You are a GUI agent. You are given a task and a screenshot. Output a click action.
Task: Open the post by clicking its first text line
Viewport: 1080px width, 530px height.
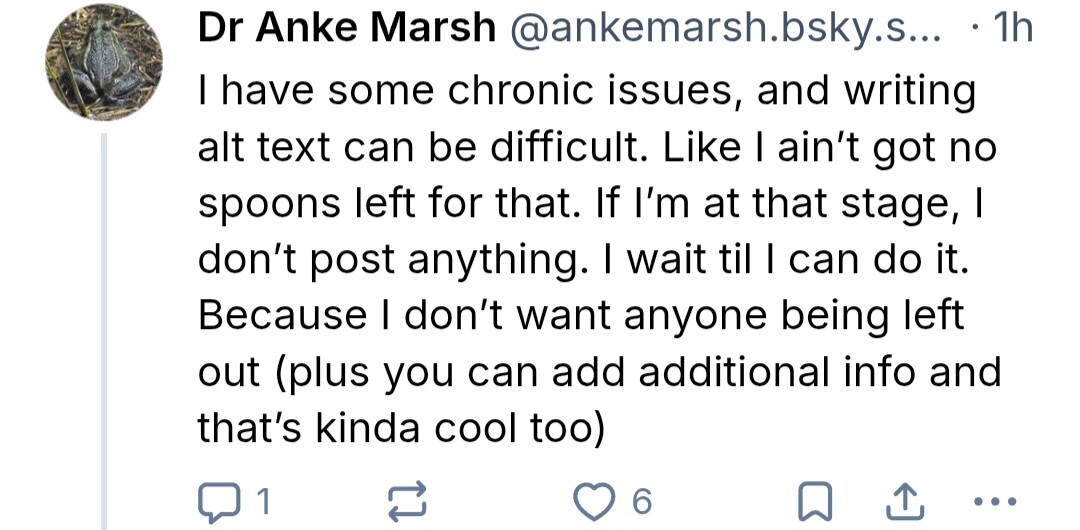pyautogui.click(x=586, y=91)
